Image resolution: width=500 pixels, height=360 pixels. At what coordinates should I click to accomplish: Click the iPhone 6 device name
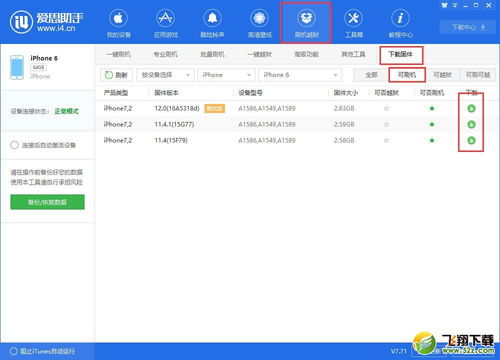(x=44, y=58)
